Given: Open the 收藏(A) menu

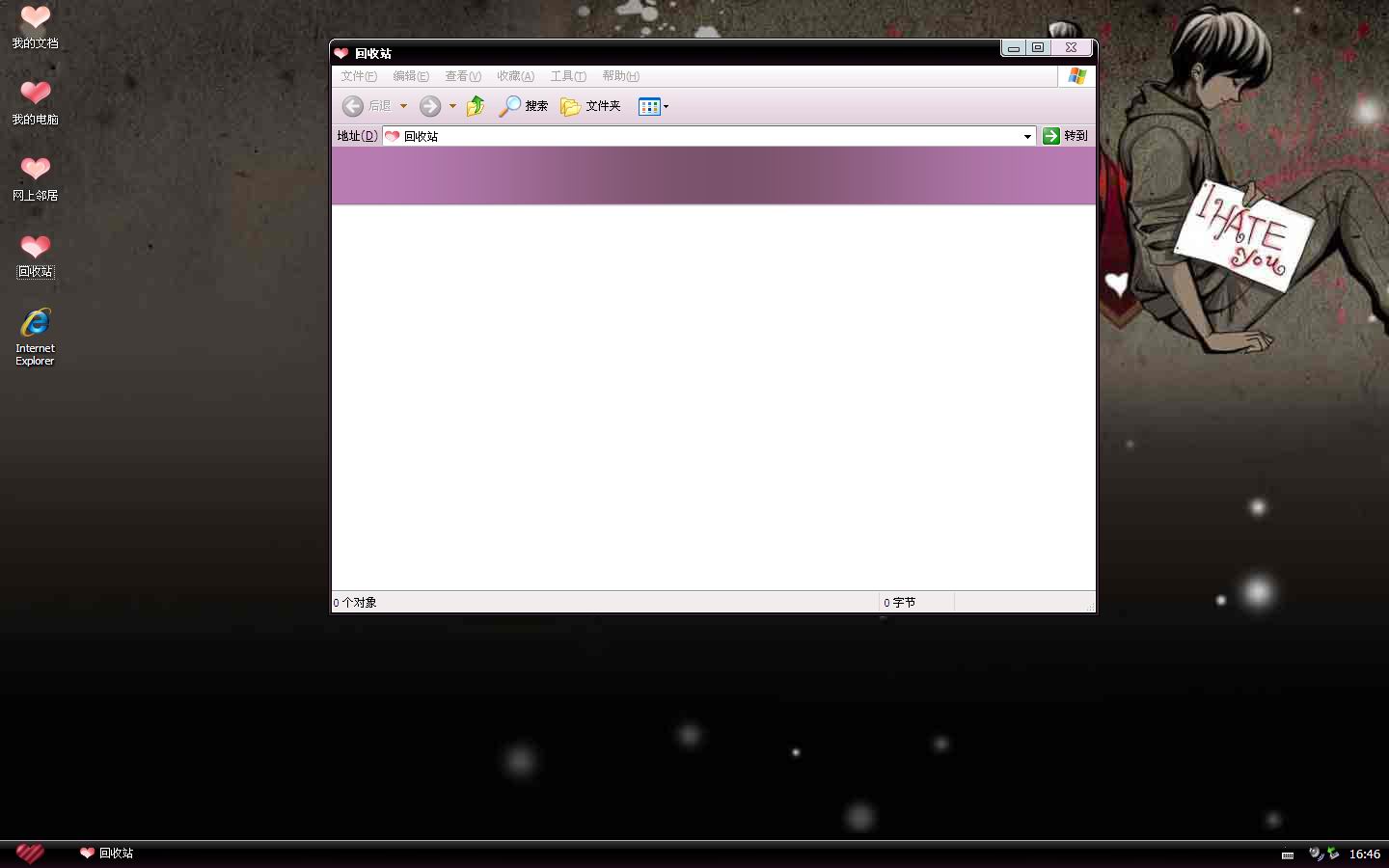Looking at the screenshot, I should (515, 76).
